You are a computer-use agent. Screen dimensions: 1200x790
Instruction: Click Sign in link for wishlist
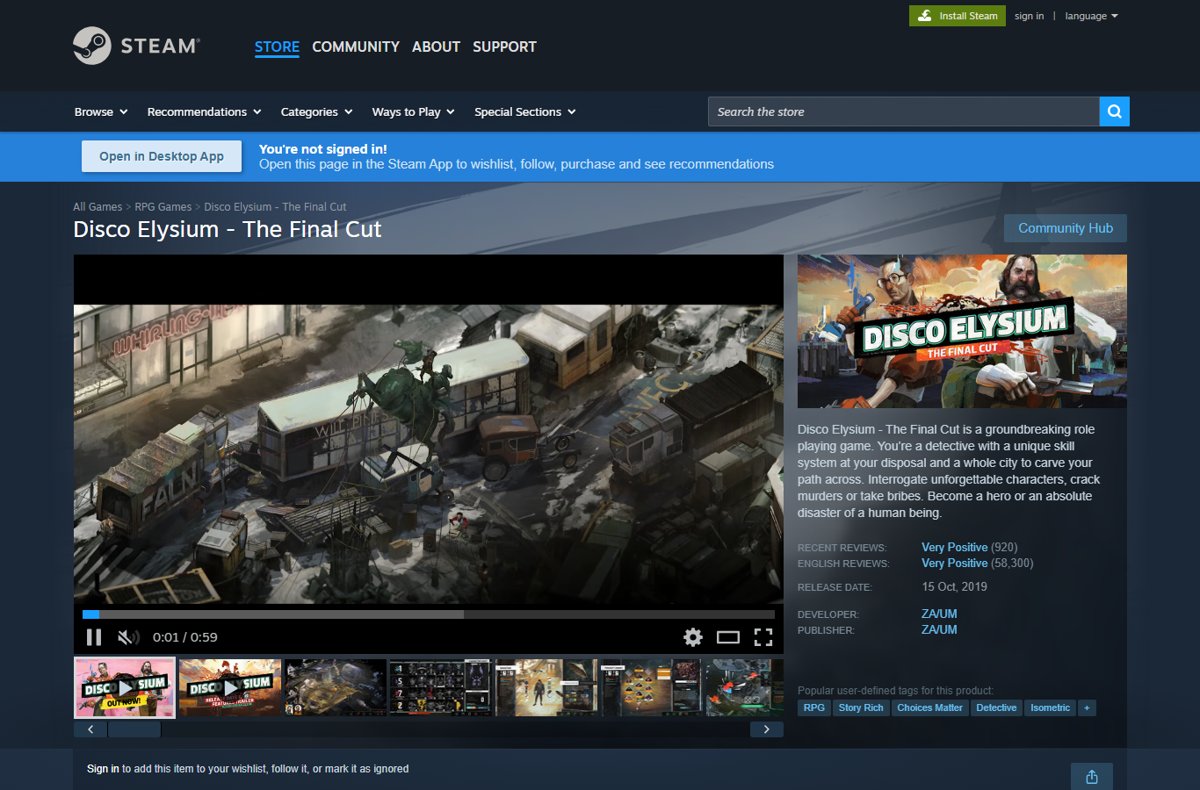coord(103,769)
